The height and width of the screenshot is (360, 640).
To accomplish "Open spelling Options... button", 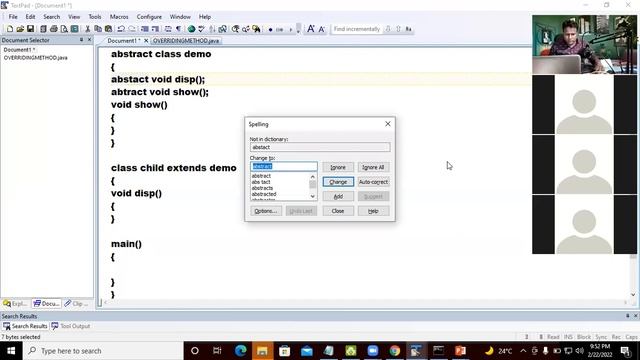I will point(266,211).
